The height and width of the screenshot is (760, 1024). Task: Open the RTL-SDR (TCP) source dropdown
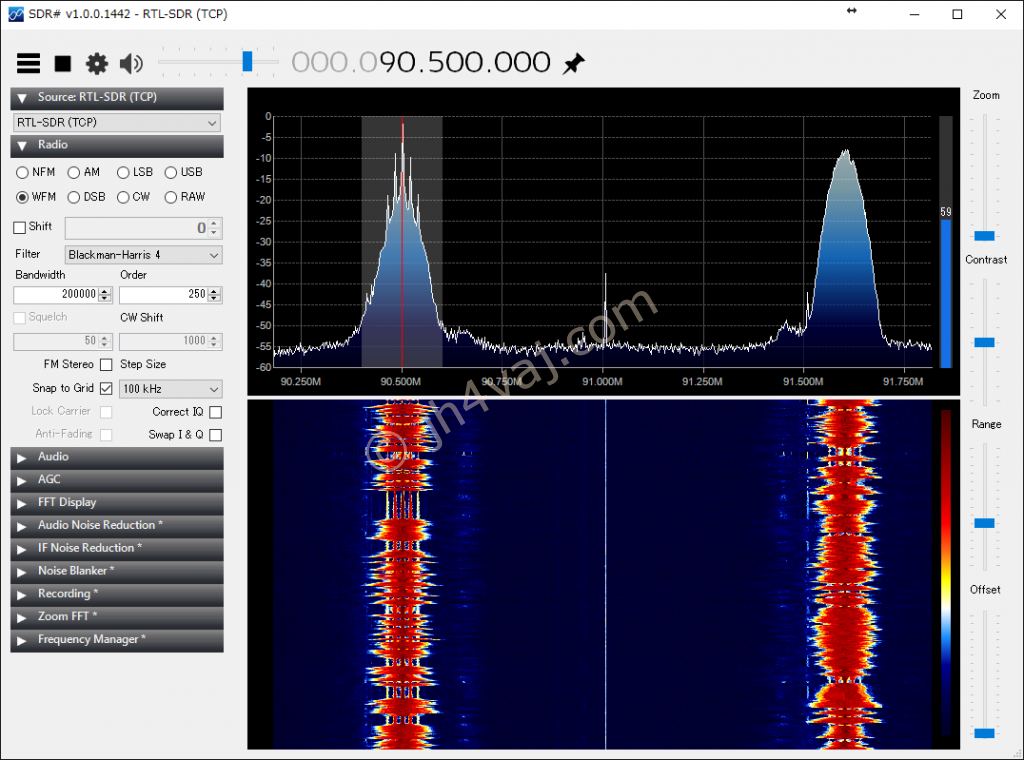(116, 122)
